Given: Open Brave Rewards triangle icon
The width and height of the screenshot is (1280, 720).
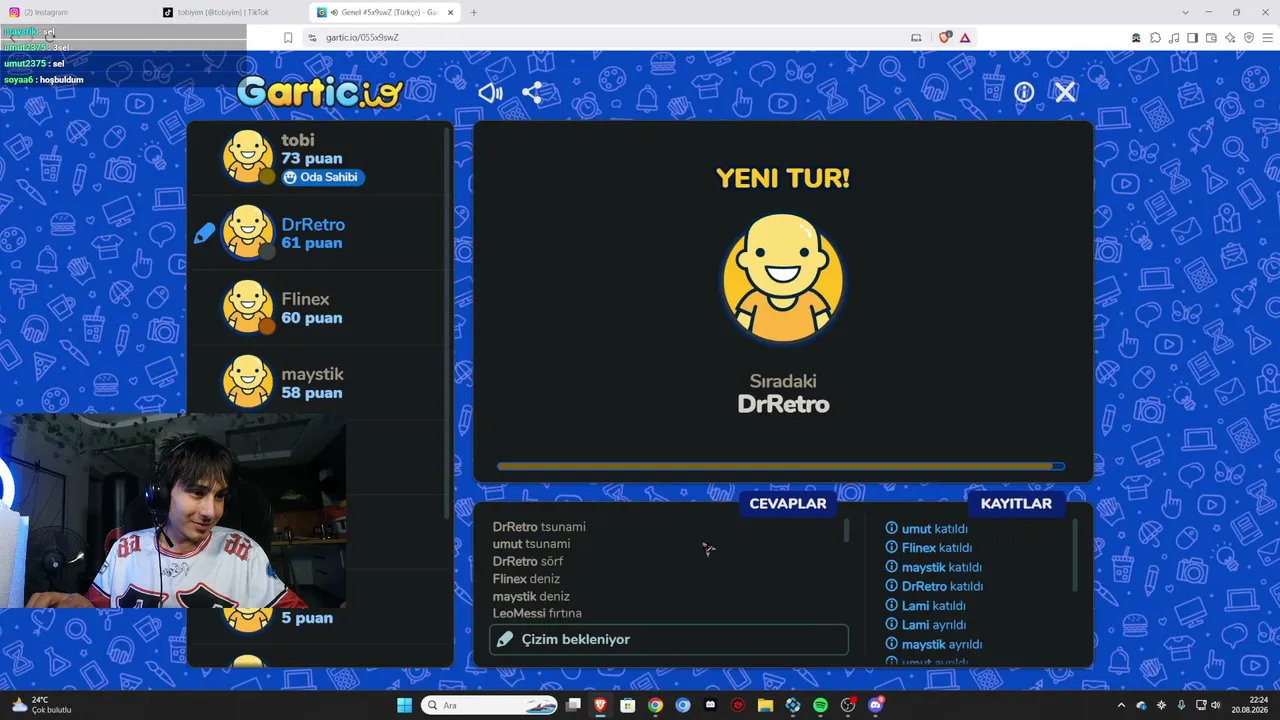Looking at the screenshot, I should coord(965,37).
